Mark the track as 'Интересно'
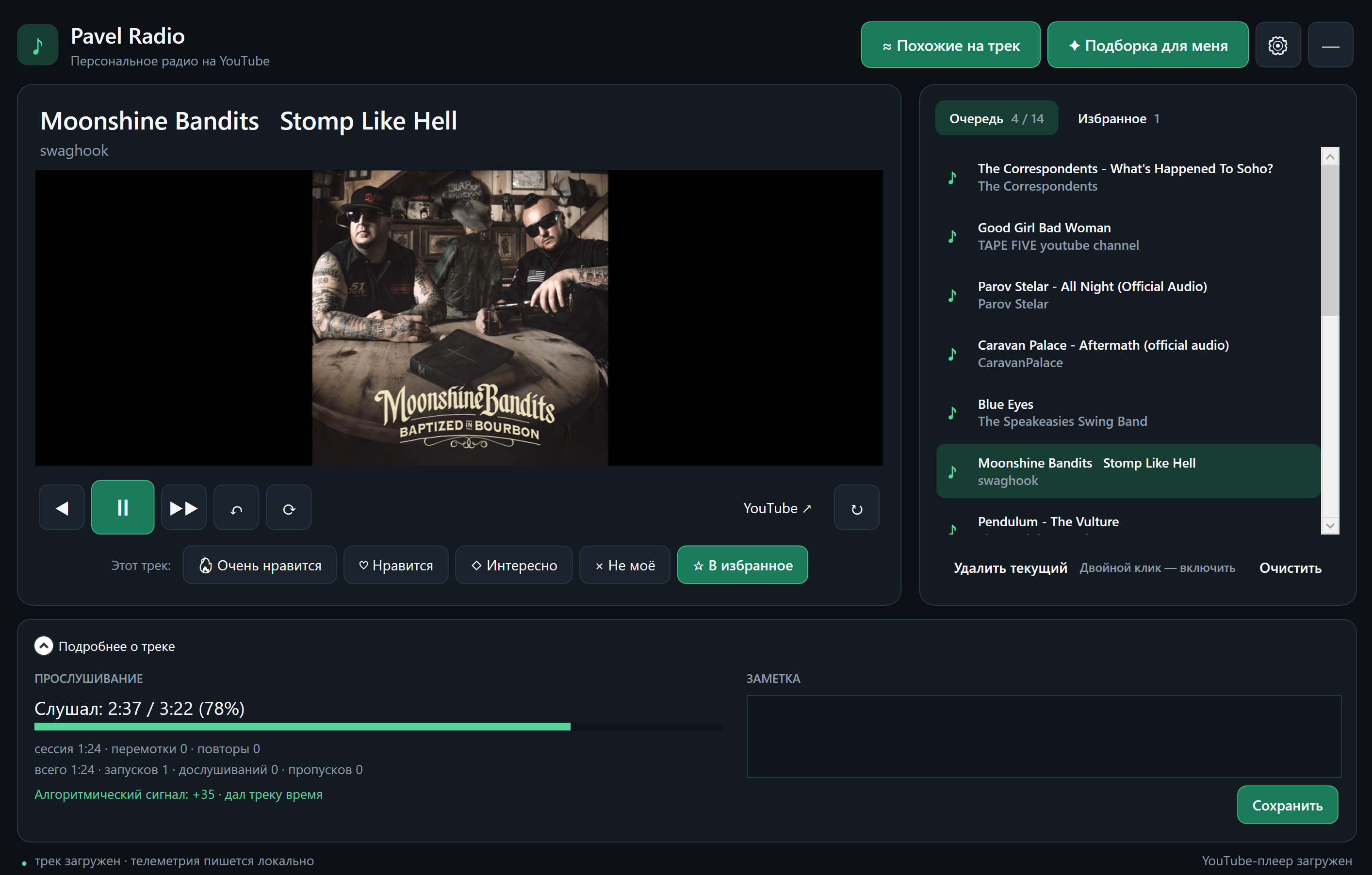 tap(514, 565)
